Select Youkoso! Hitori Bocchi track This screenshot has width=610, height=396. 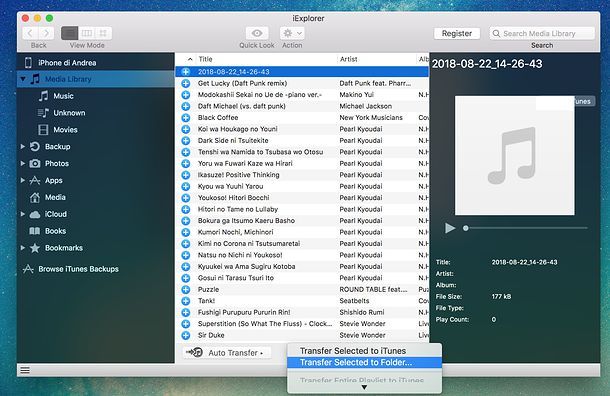tap(302, 198)
